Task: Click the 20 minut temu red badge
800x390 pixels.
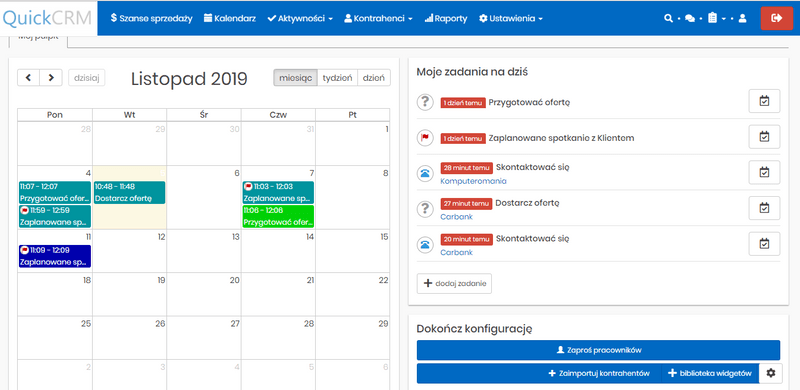Action: [x=466, y=239]
